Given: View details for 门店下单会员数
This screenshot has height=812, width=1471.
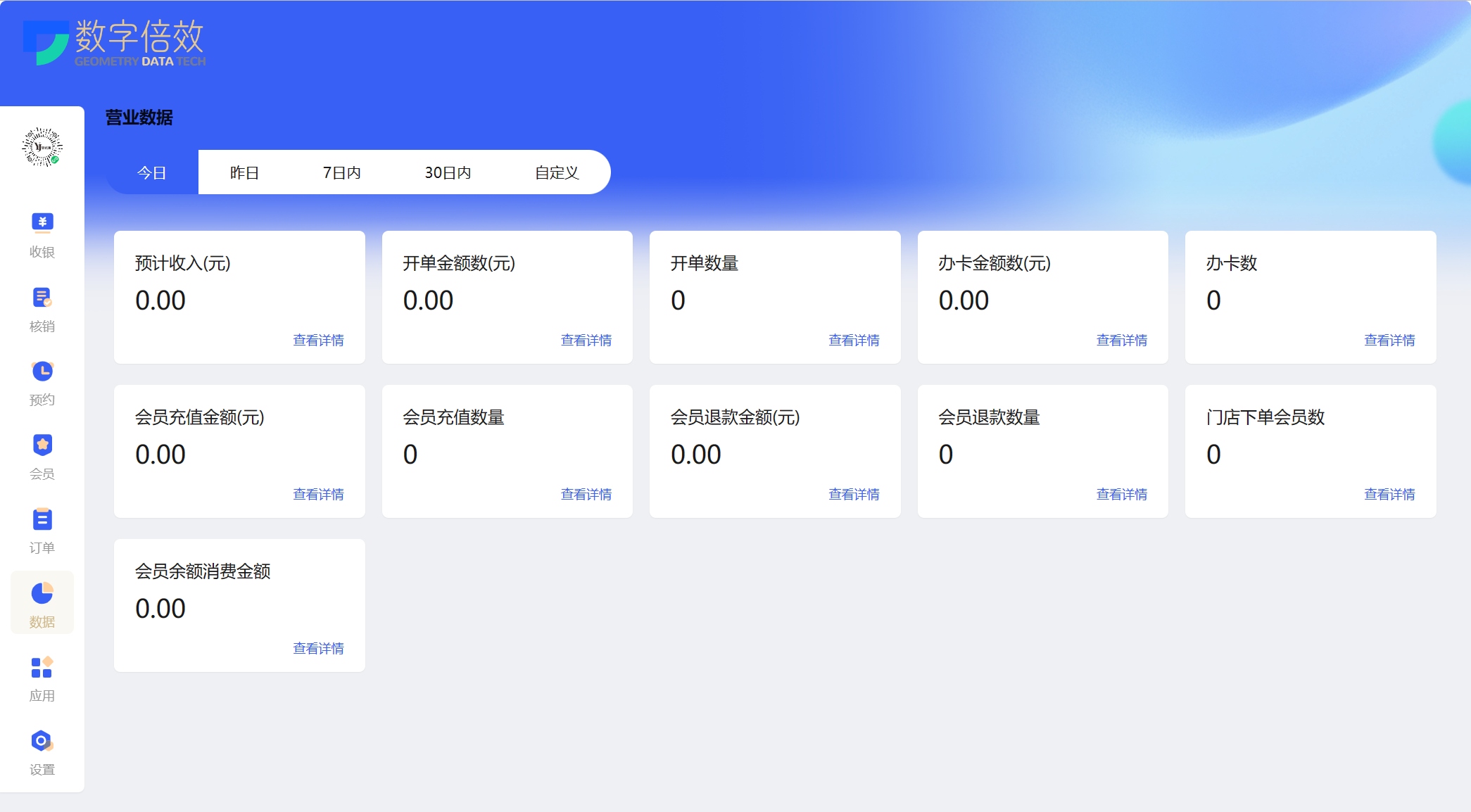Looking at the screenshot, I should point(1389,495).
